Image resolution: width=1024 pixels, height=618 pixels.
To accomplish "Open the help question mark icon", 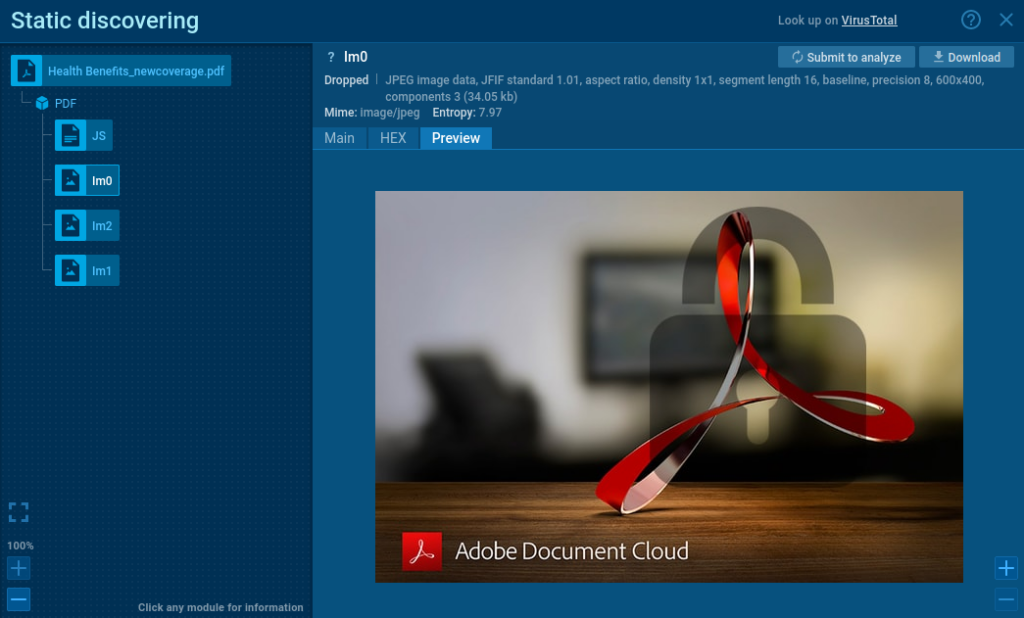I will pos(970,20).
